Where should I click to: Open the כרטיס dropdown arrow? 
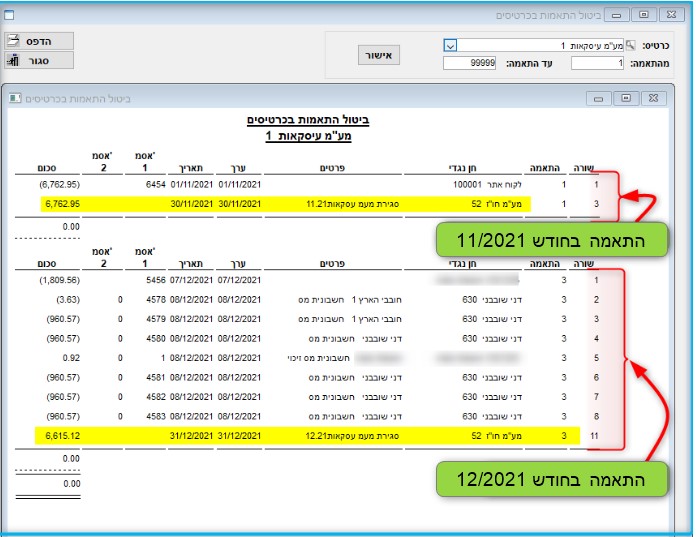(x=450, y=45)
